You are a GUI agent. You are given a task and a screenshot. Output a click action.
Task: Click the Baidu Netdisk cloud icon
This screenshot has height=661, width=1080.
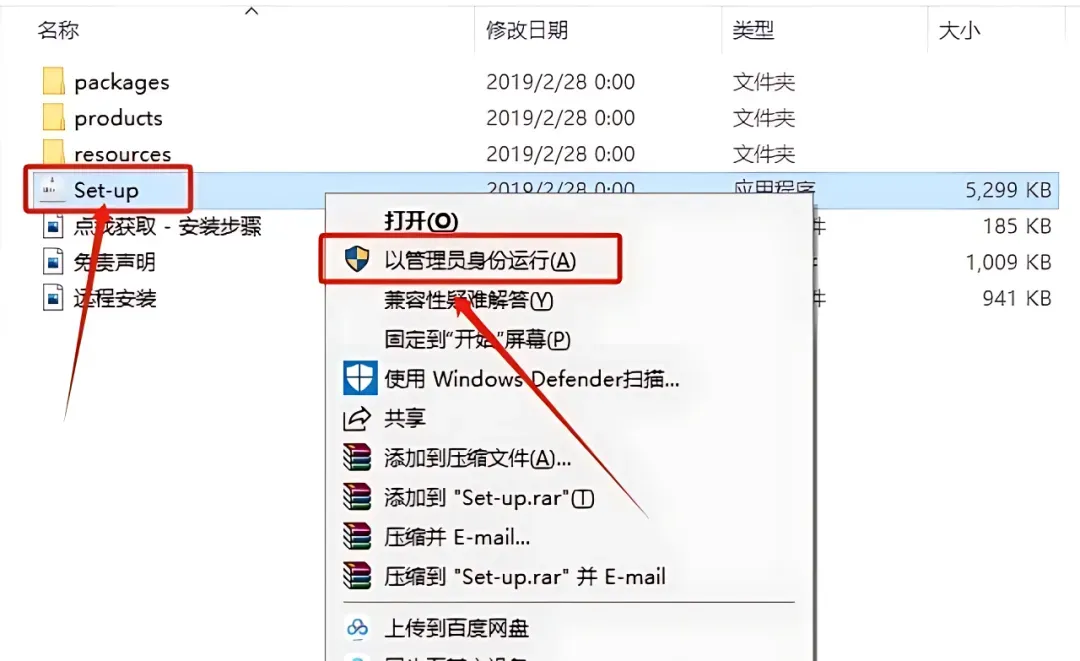357,627
